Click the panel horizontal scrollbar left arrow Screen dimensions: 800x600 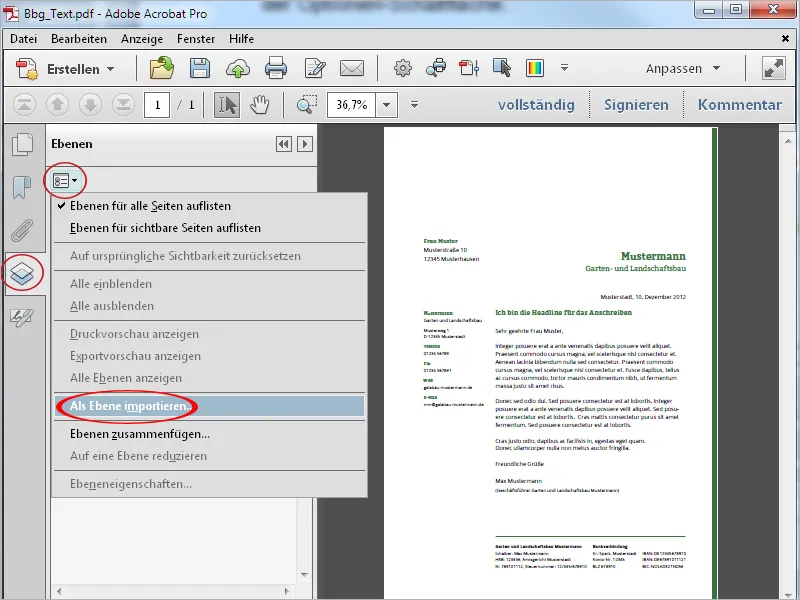pyautogui.click(x=59, y=591)
